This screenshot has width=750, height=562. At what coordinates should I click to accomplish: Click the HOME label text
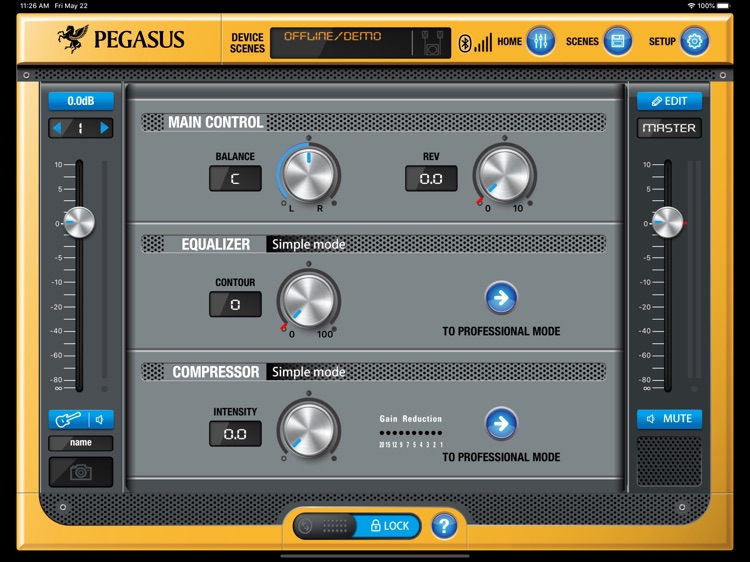pos(509,42)
